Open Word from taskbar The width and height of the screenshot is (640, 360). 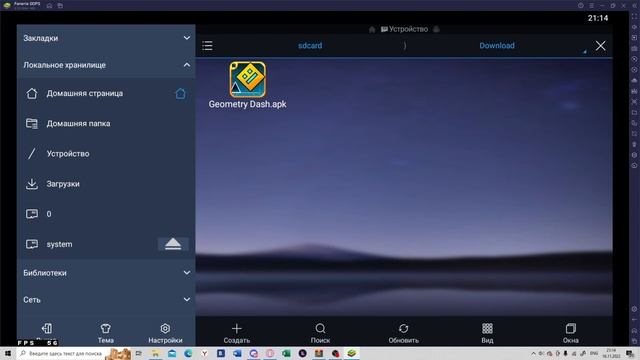tap(237, 353)
